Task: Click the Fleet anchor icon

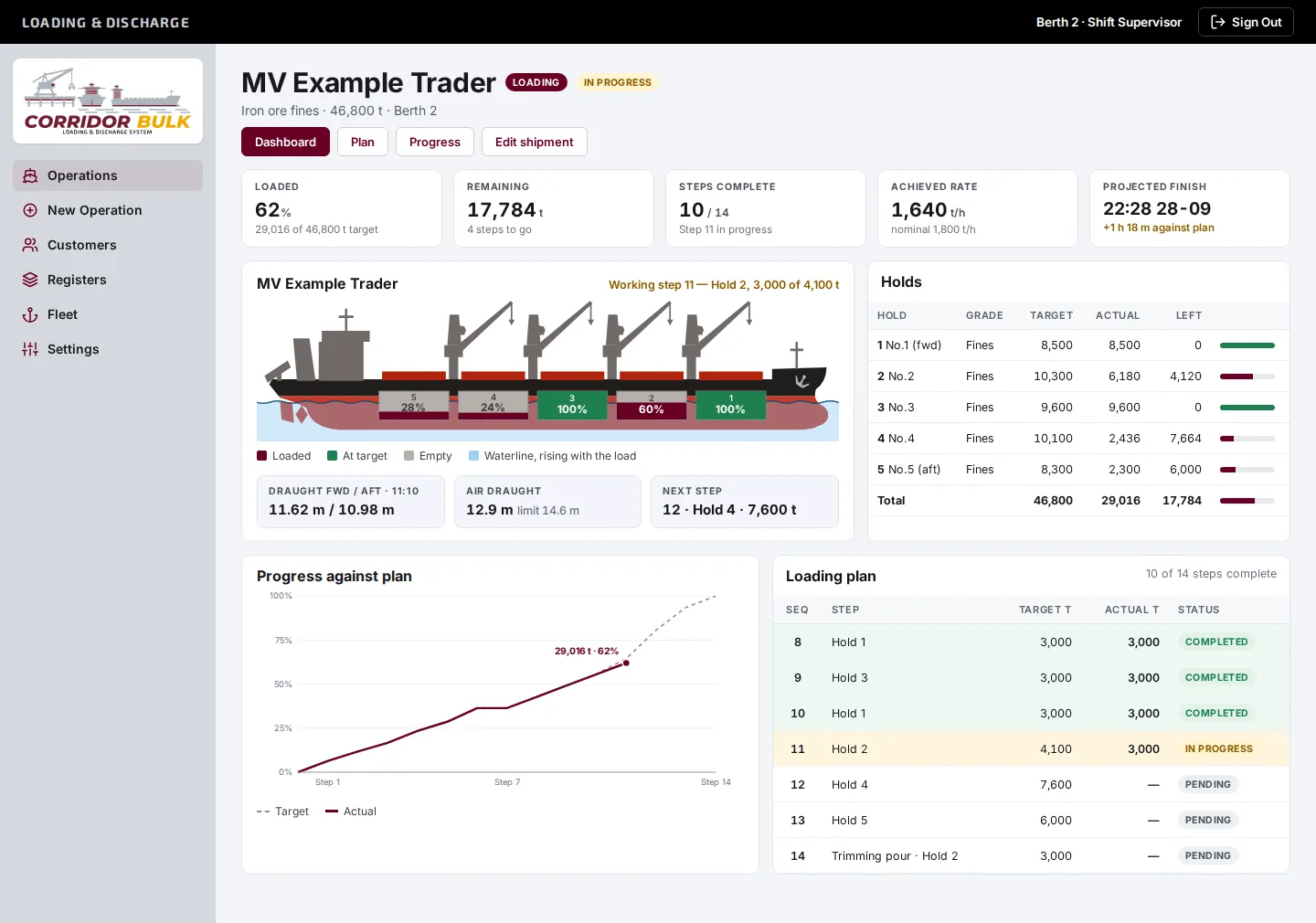Action: pos(30,314)
